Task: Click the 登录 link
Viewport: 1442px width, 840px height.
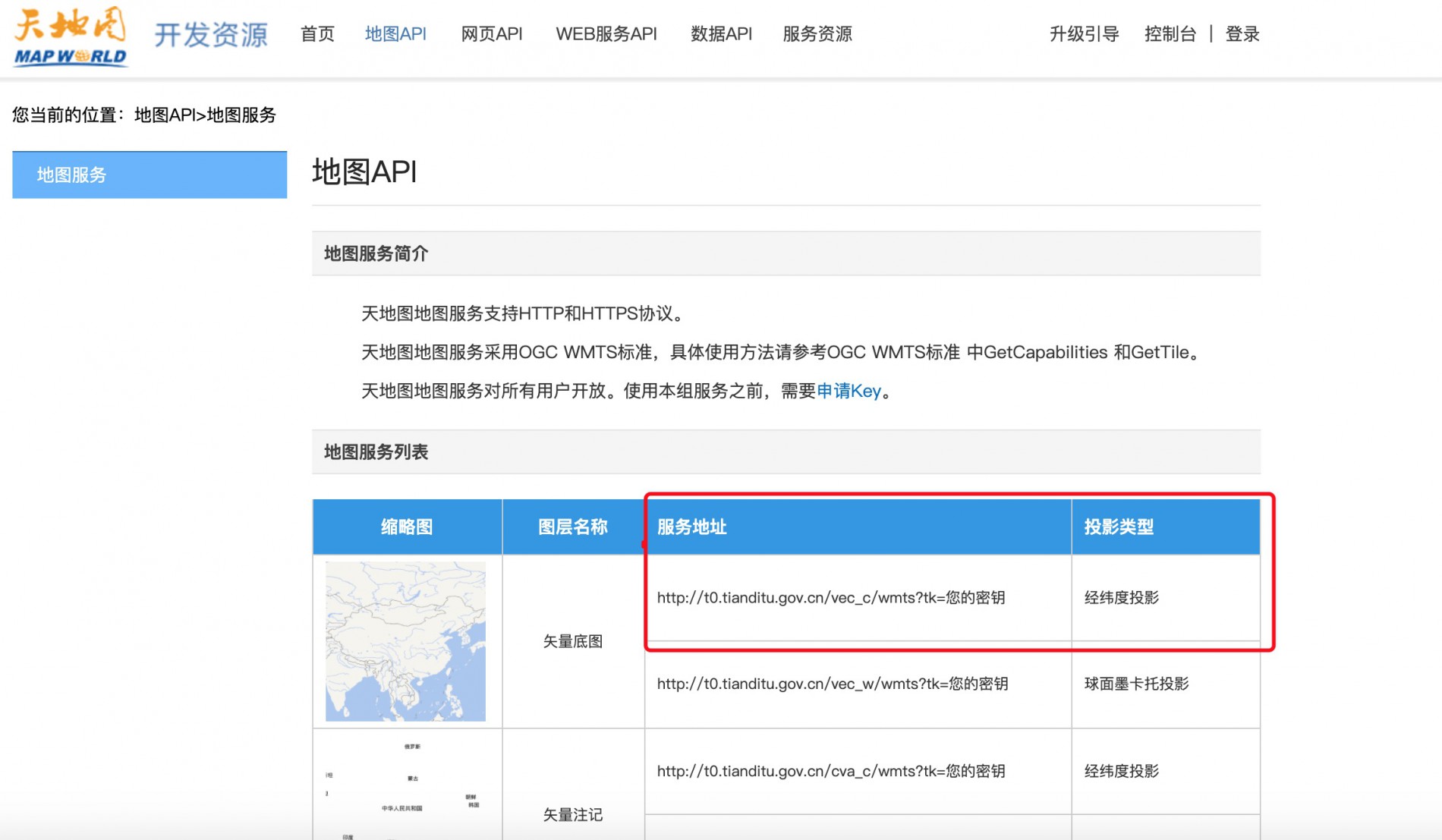Action: coord(1242,34)
